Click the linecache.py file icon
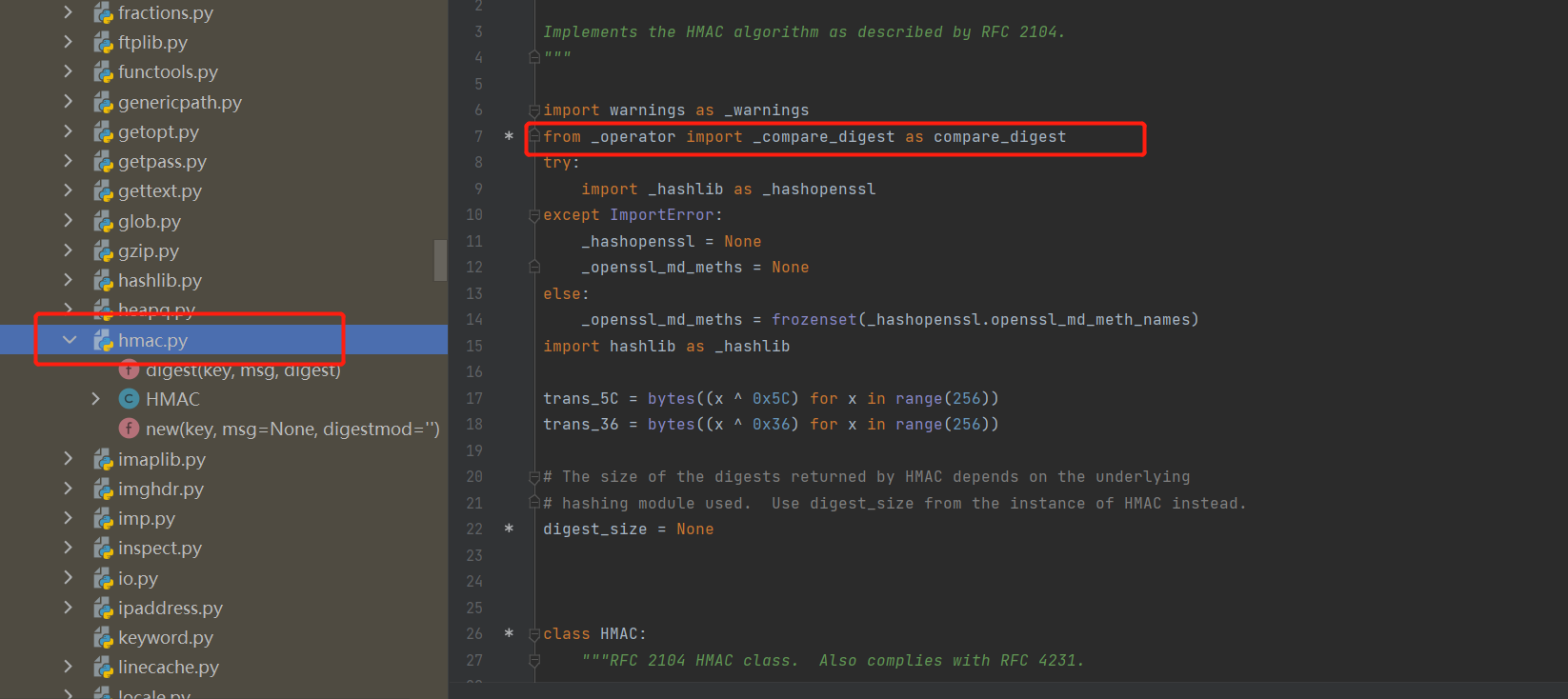 pyautogui.click(x=103, y=668)
